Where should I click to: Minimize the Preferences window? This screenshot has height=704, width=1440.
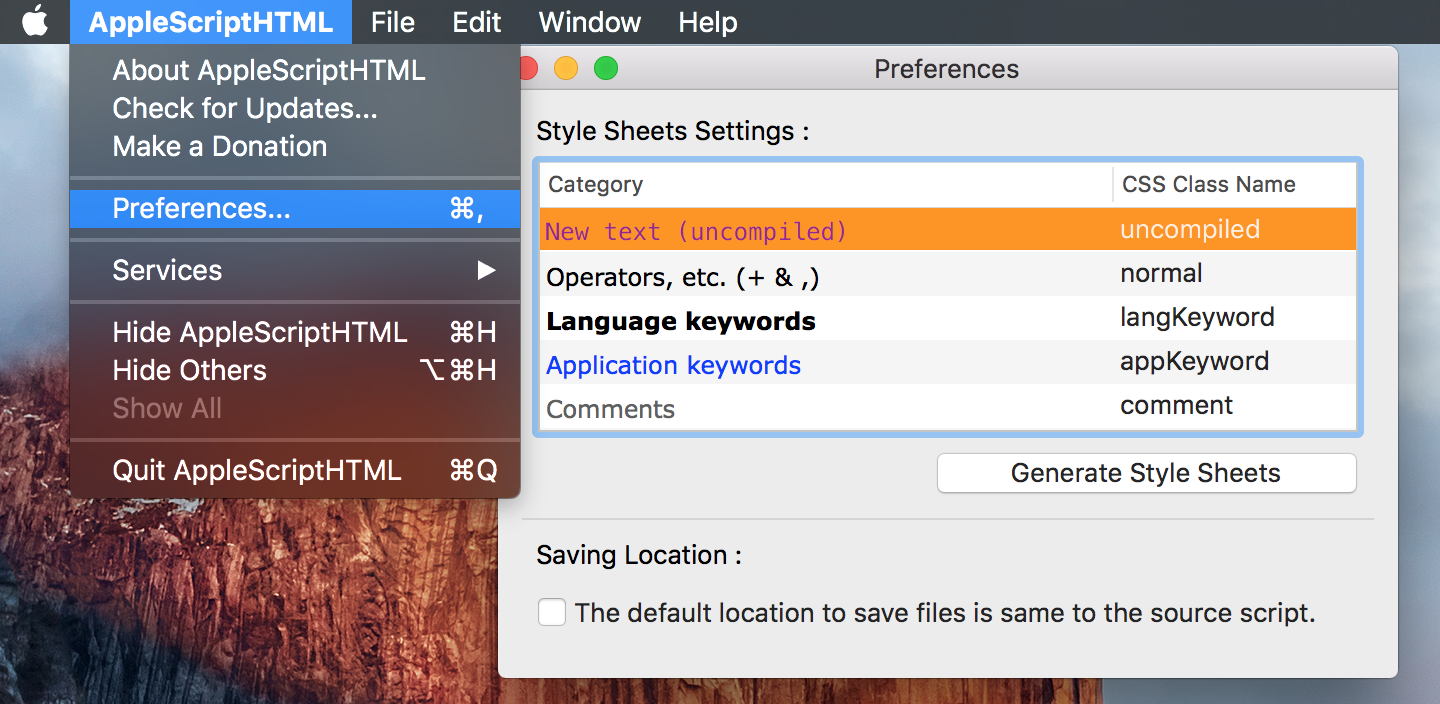click(x=566, y=68)
